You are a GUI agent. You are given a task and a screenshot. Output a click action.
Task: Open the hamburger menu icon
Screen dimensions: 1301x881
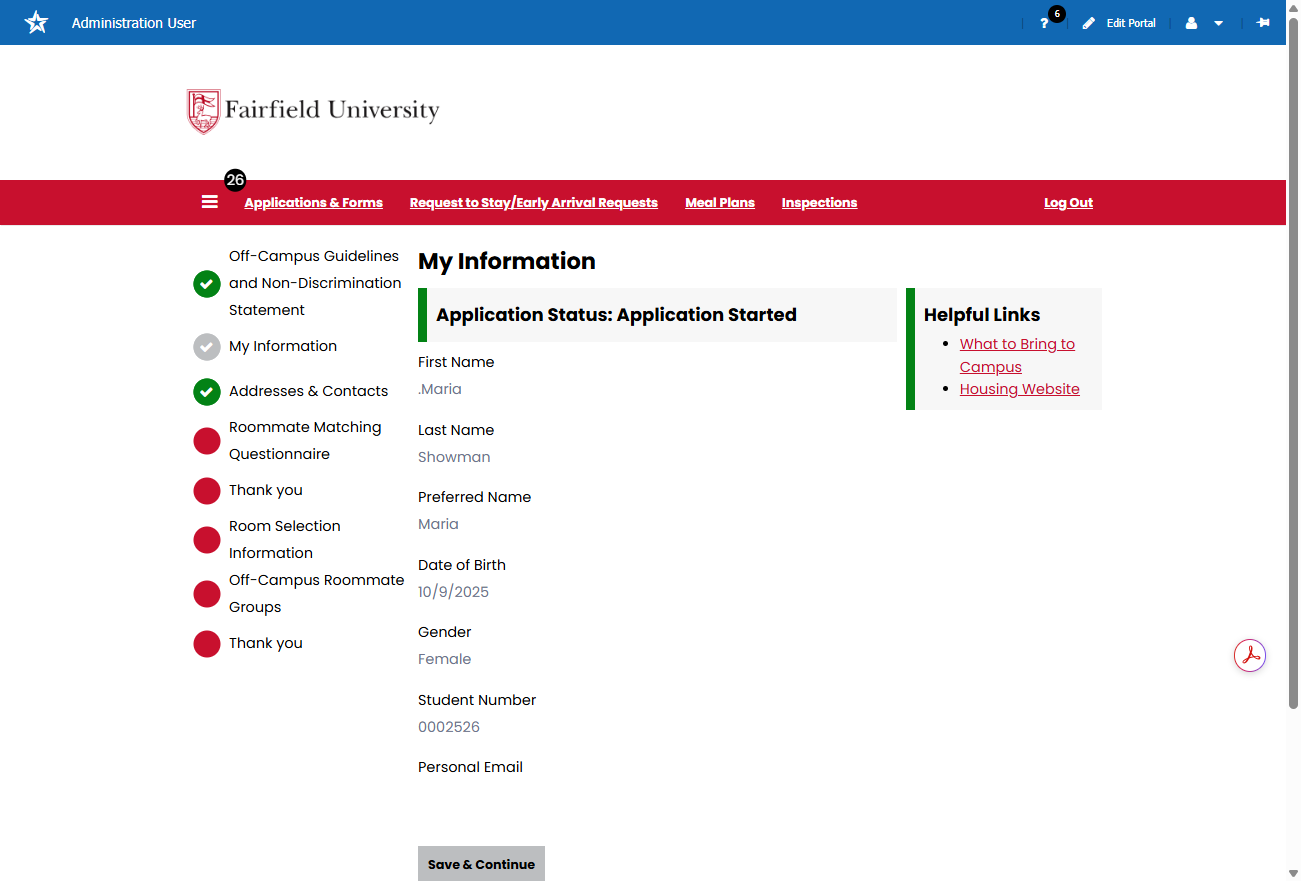click(210, 201)
